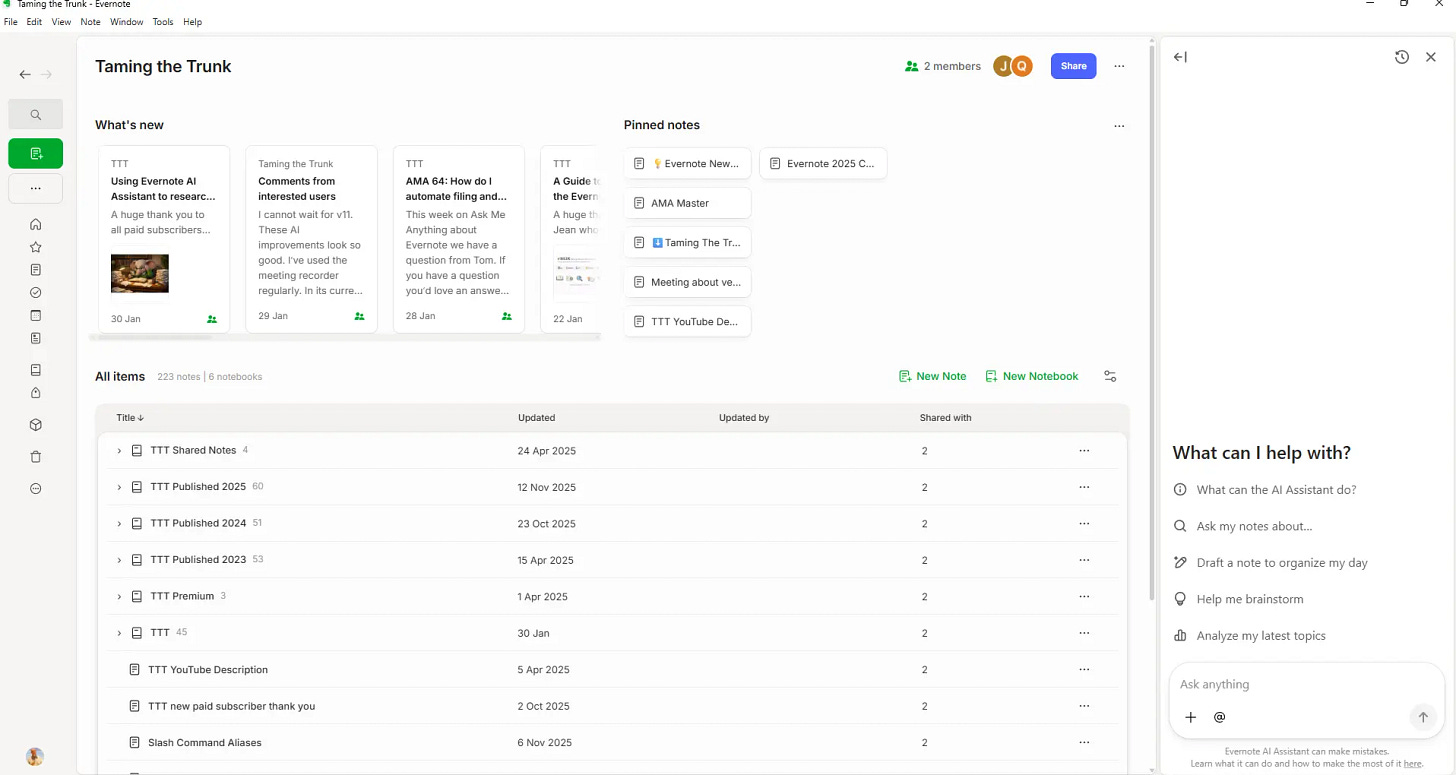Open Trash icon in the sidebar

tap(36, 457)
